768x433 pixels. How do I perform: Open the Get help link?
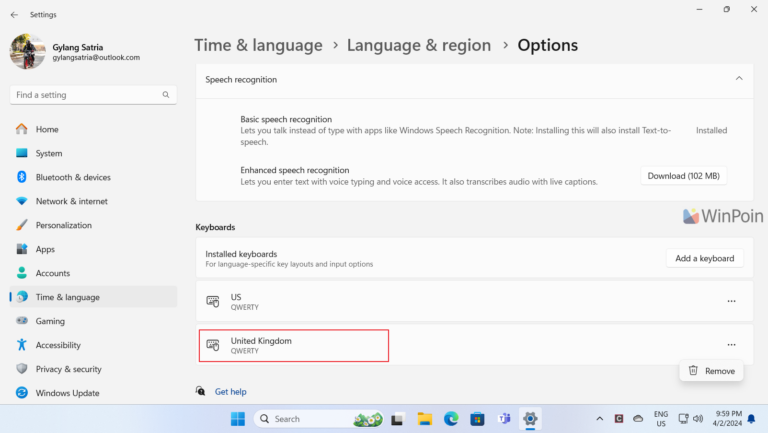click(x=231, y=392)
